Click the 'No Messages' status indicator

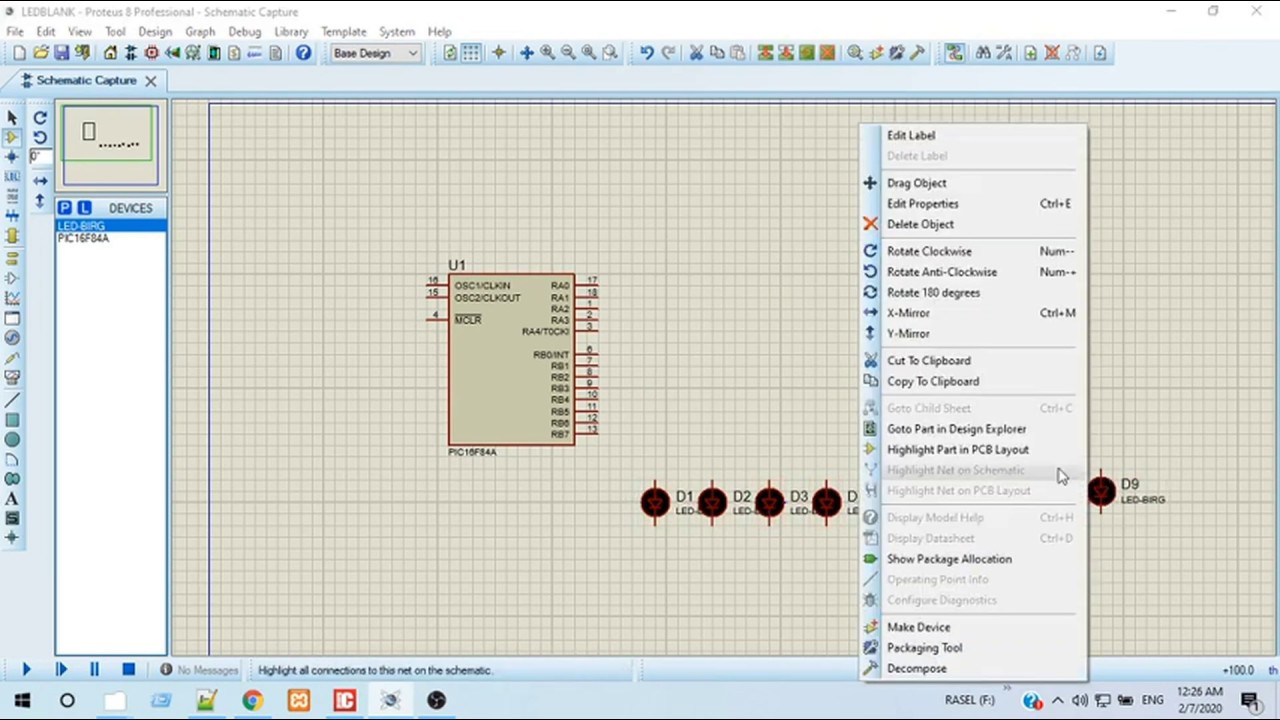[199, 670]
